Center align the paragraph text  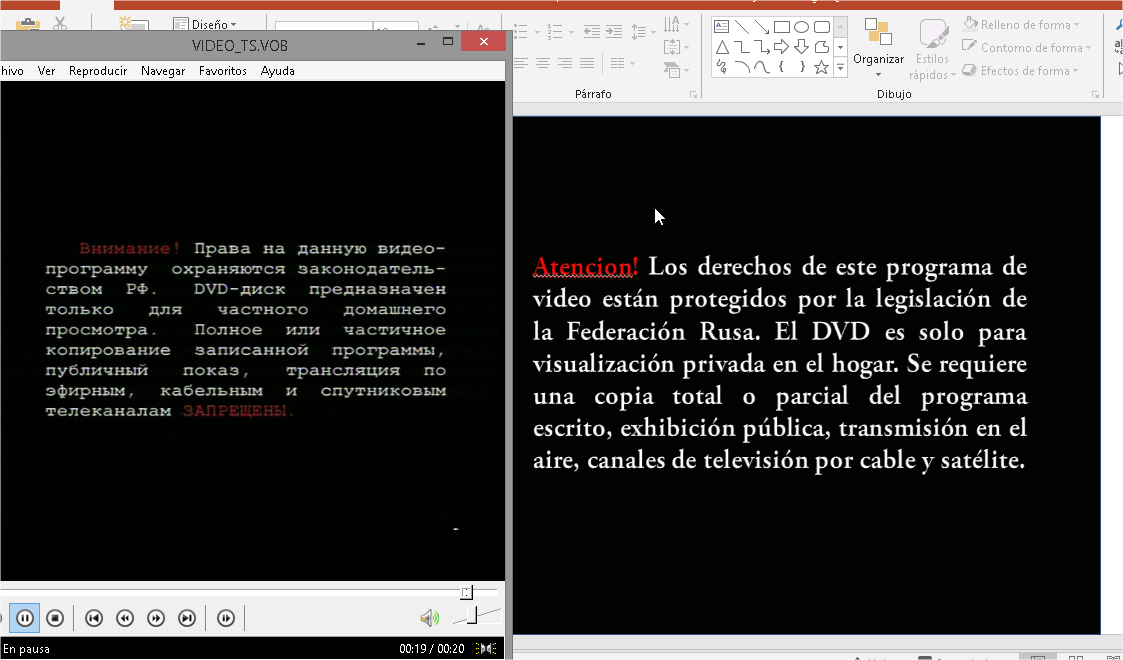[x=543, y=63]
